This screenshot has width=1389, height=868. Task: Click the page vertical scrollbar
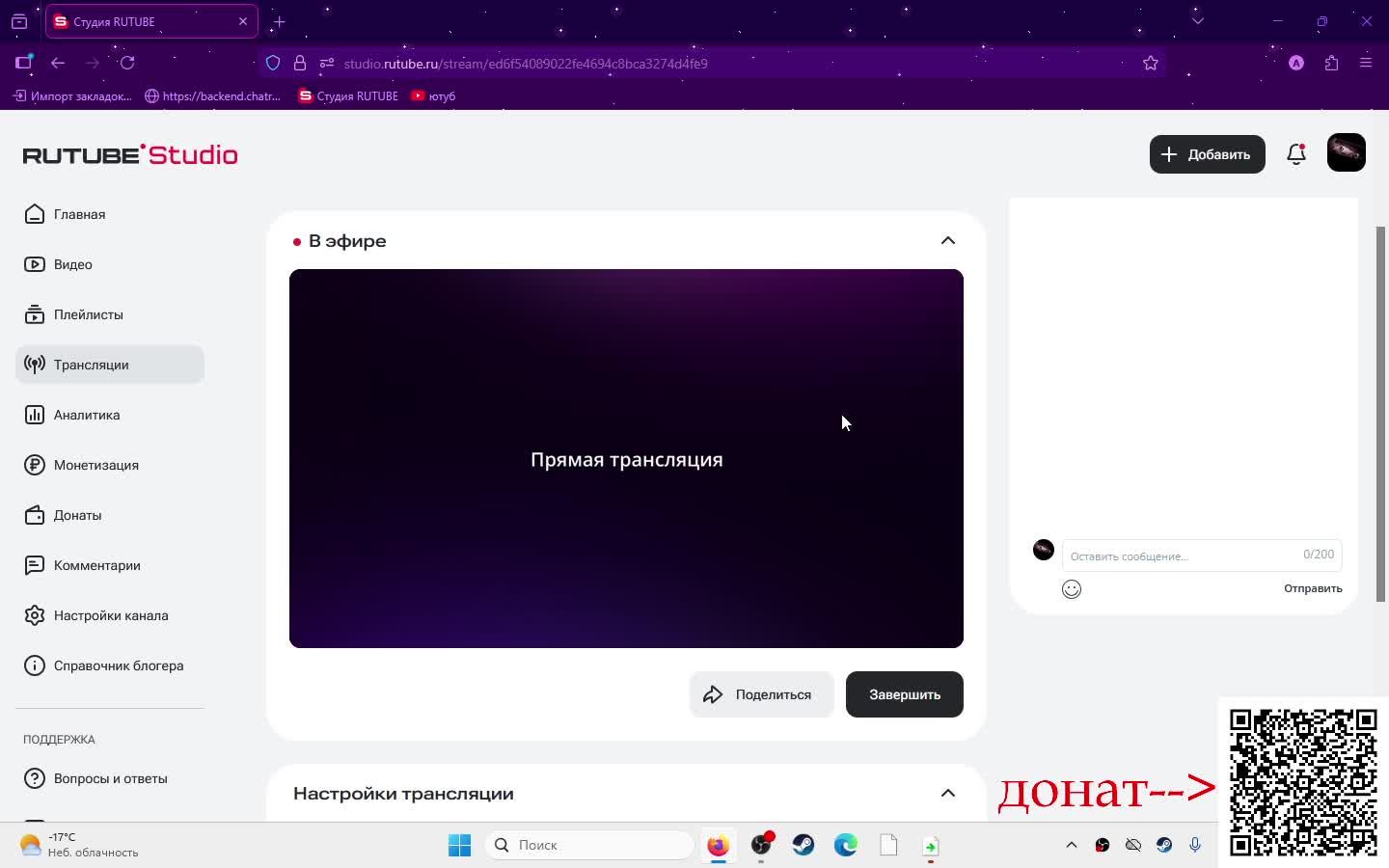point(1380,415)
